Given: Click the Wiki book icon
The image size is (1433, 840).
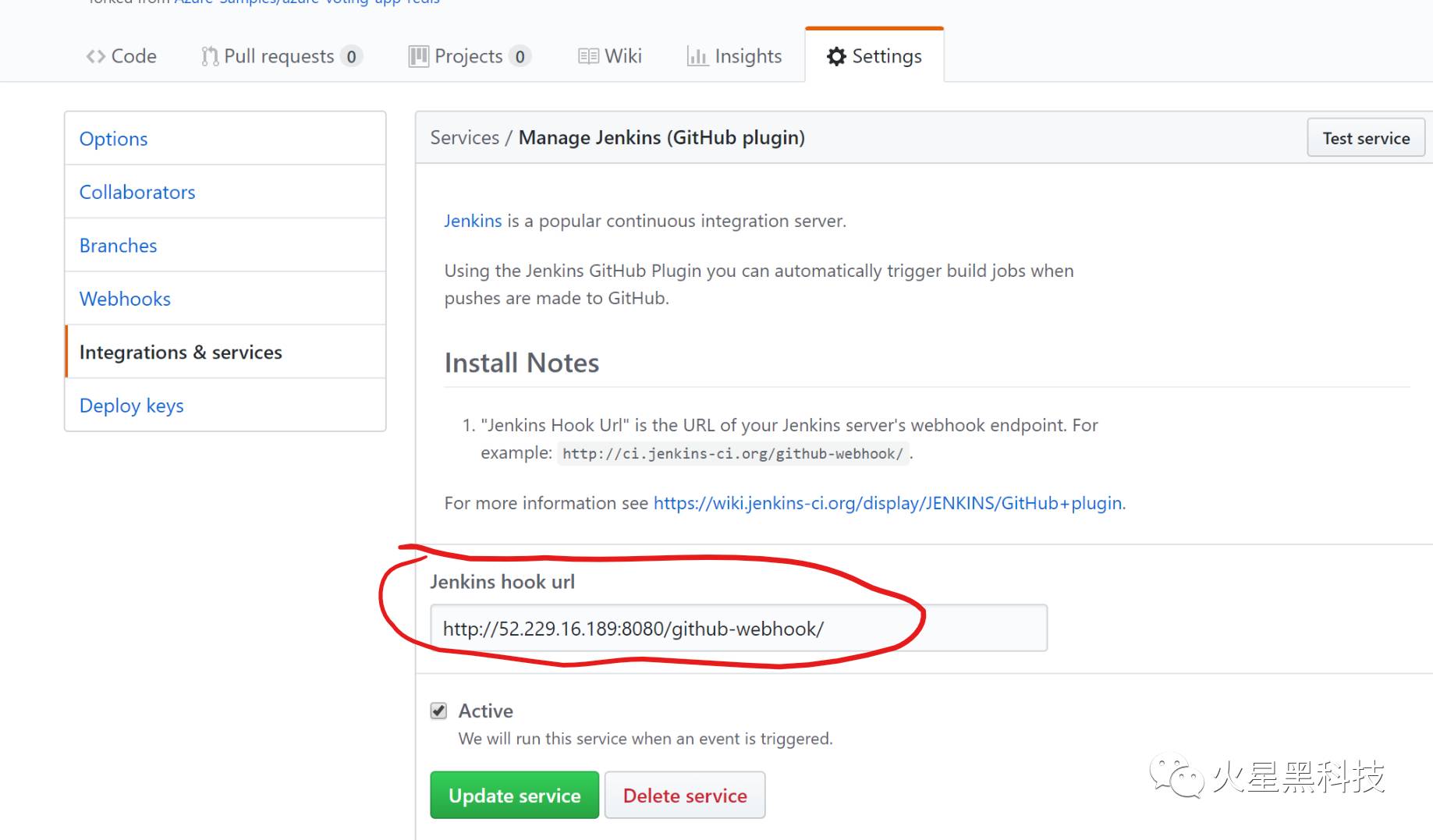Looking at the screenshot, I should tap(588, 56).
